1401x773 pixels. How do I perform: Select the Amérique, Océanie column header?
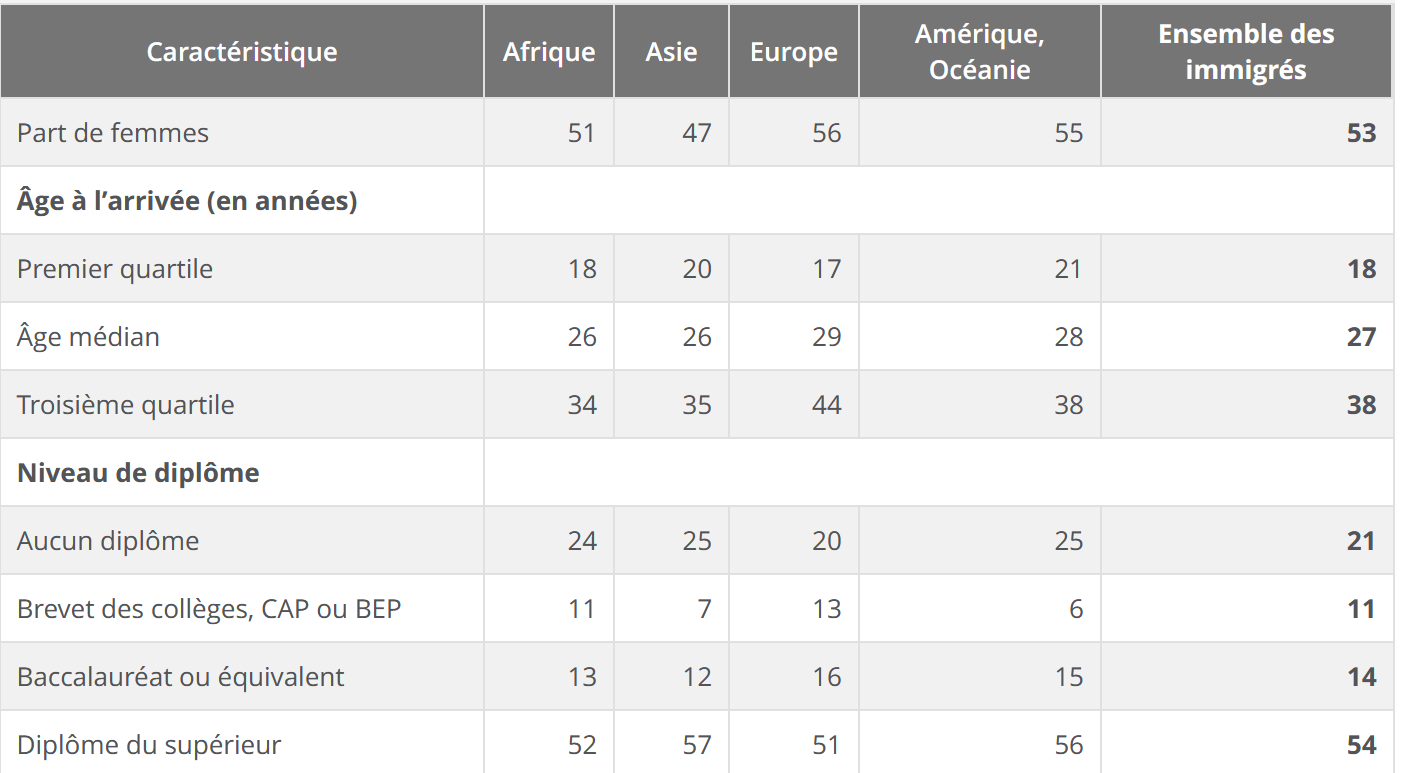coord(979,52)
